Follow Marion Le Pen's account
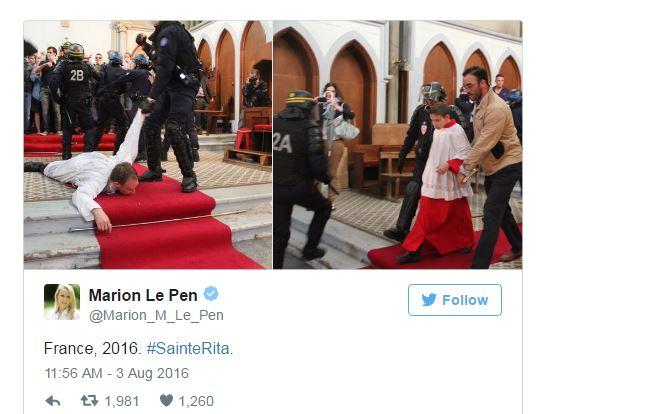This screenshot has height=414, width=658. click(x=454, y=300)
